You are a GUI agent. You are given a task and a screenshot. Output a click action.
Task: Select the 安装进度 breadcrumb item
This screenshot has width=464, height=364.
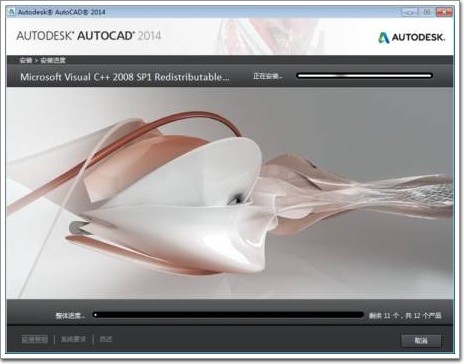click(53, 60)
